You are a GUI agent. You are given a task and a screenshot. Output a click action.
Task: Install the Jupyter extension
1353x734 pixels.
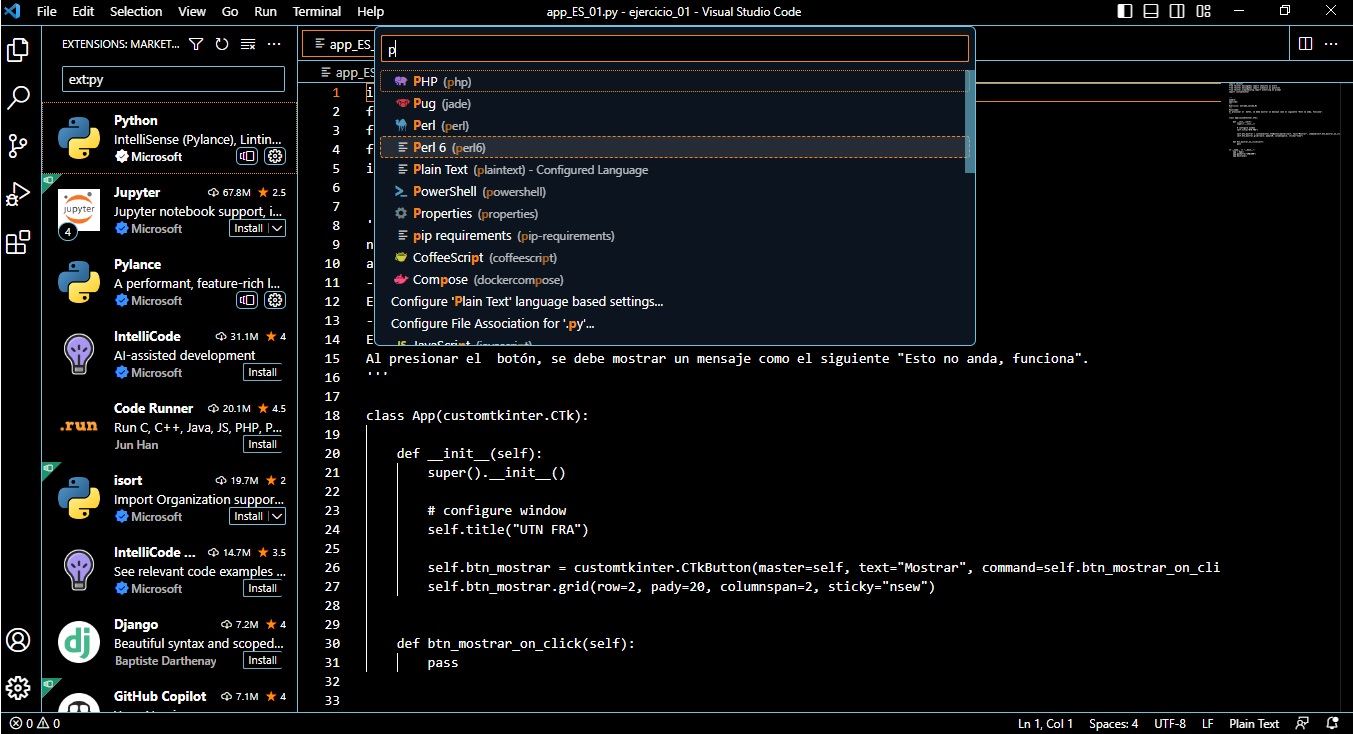click(x=248, y=228)
